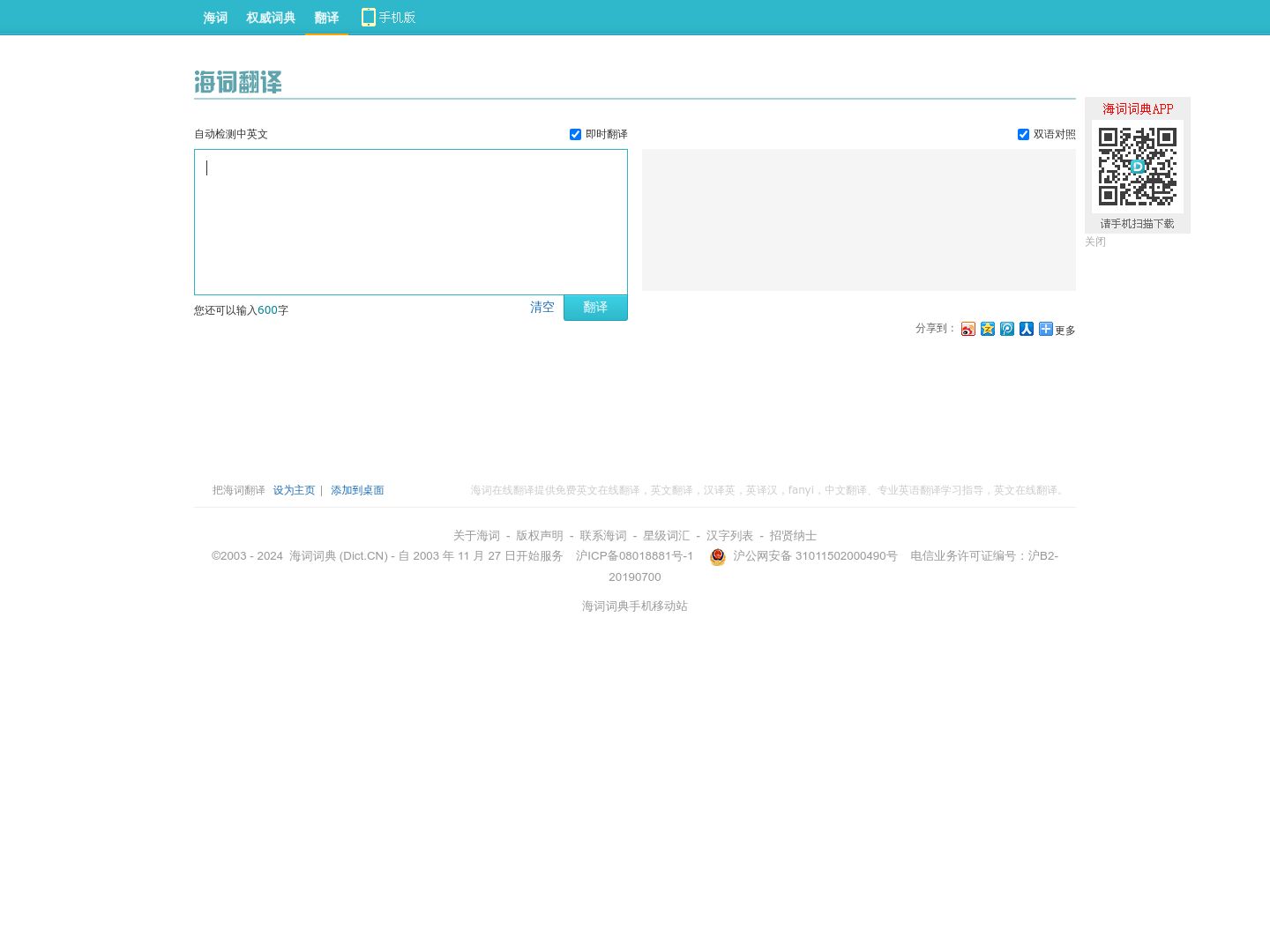The height and width of the screenshot is (952, 1270).
Task: Click the 沪ICP备08018881号-1 link
Action: [634, 556]
